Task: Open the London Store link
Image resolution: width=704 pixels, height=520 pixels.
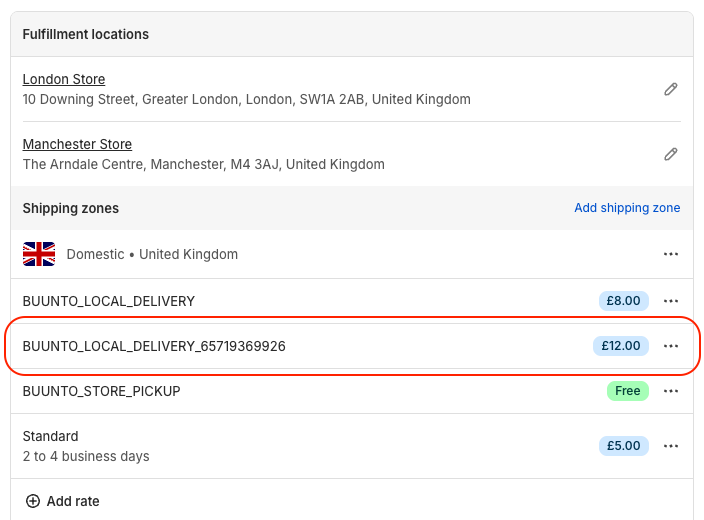Action: (x=64, y=79)
